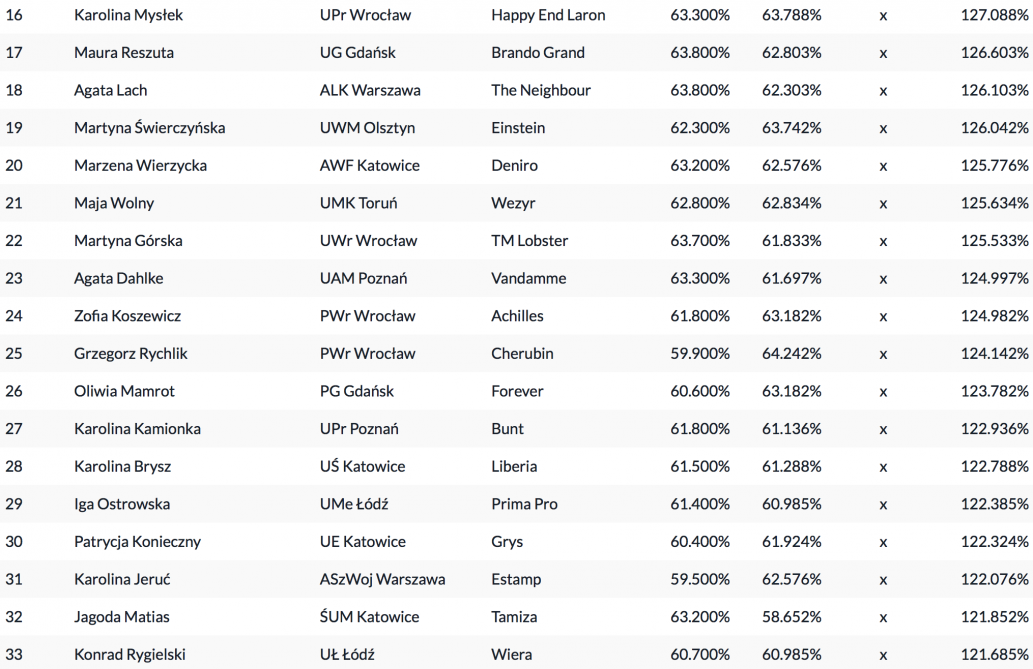Image resolution: width=1033 pixels, height=669 pixels.
Task: Click UŚ Katowice university cell
Action: click(x=362, y=467)
